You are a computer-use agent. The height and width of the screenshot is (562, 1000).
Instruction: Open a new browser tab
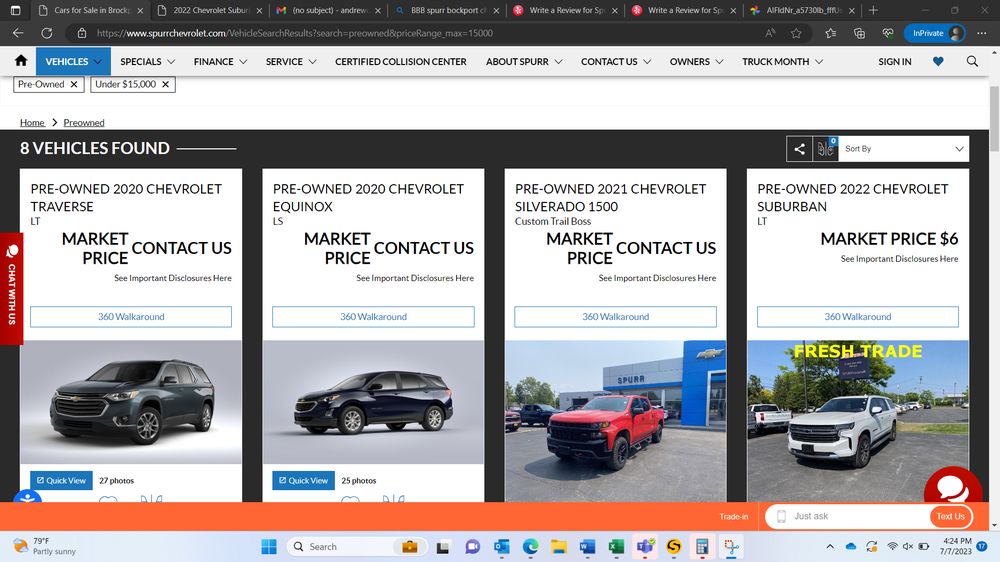[x=873, y=10]
